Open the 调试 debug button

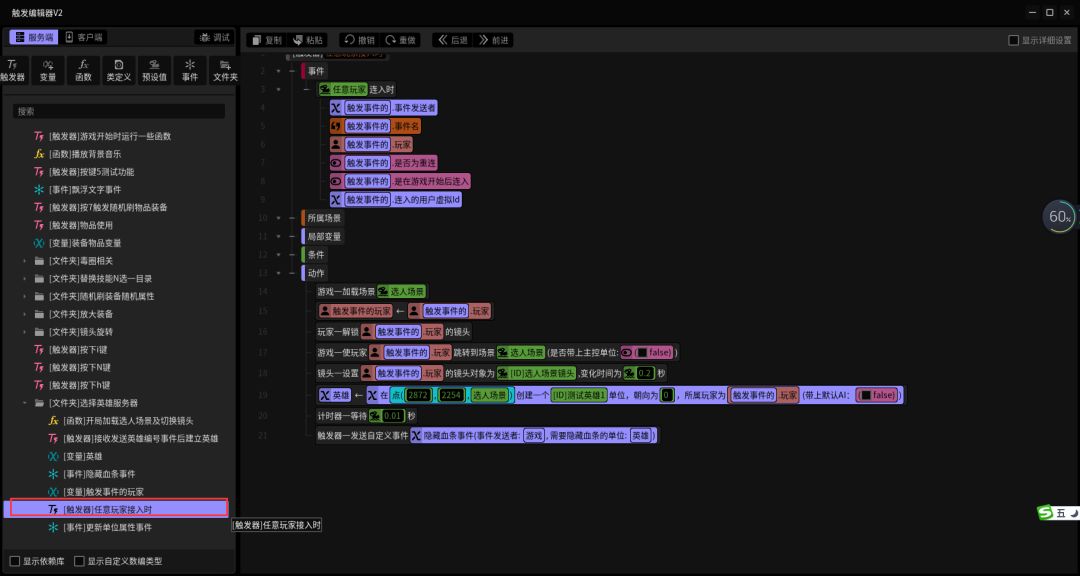214,37
